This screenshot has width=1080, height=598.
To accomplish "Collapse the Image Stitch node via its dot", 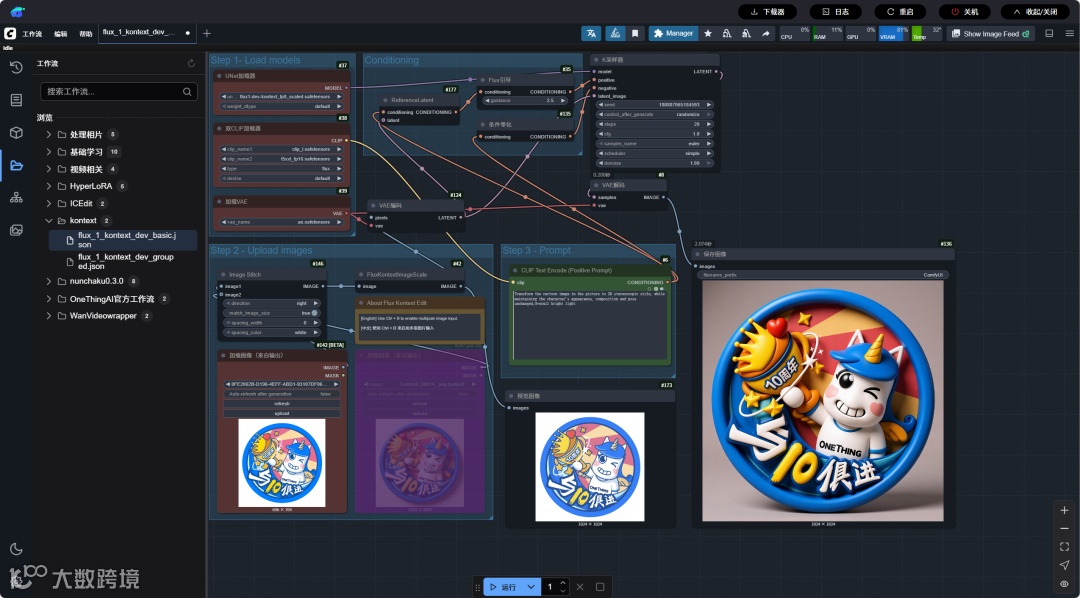I will click(x=223, y=274).
